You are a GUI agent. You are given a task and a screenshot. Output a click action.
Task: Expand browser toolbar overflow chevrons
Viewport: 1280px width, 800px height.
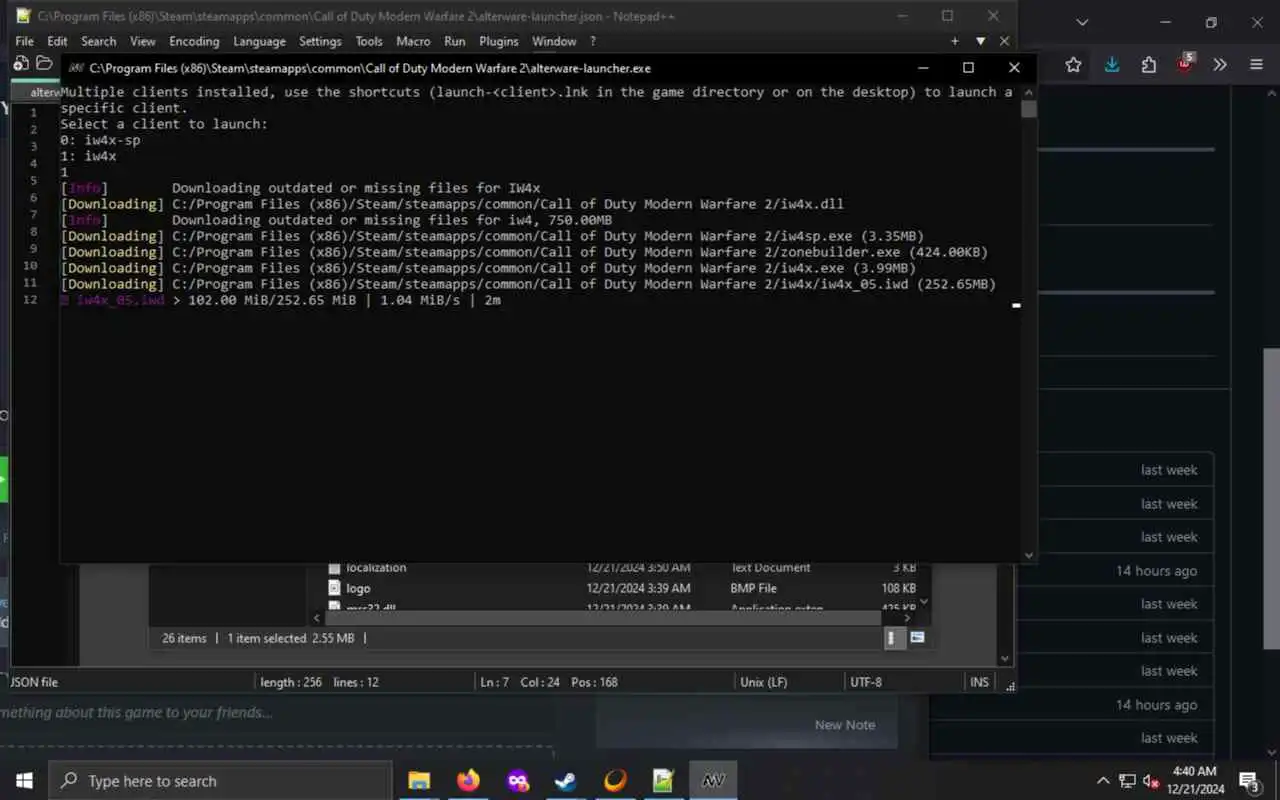1220,65
